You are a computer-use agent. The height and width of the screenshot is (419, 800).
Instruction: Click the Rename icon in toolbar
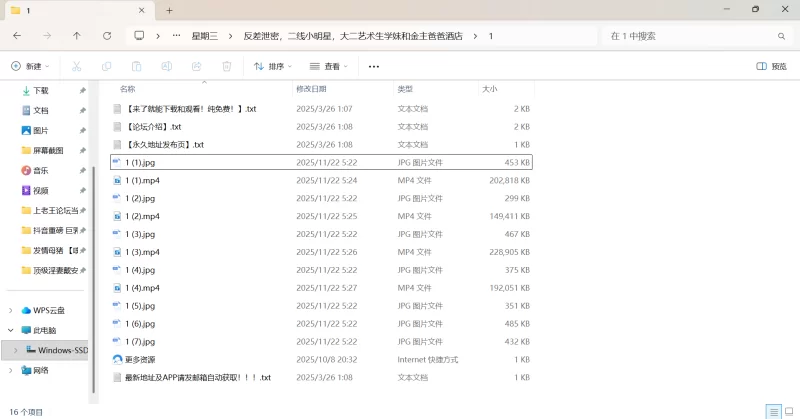[167, 67]
